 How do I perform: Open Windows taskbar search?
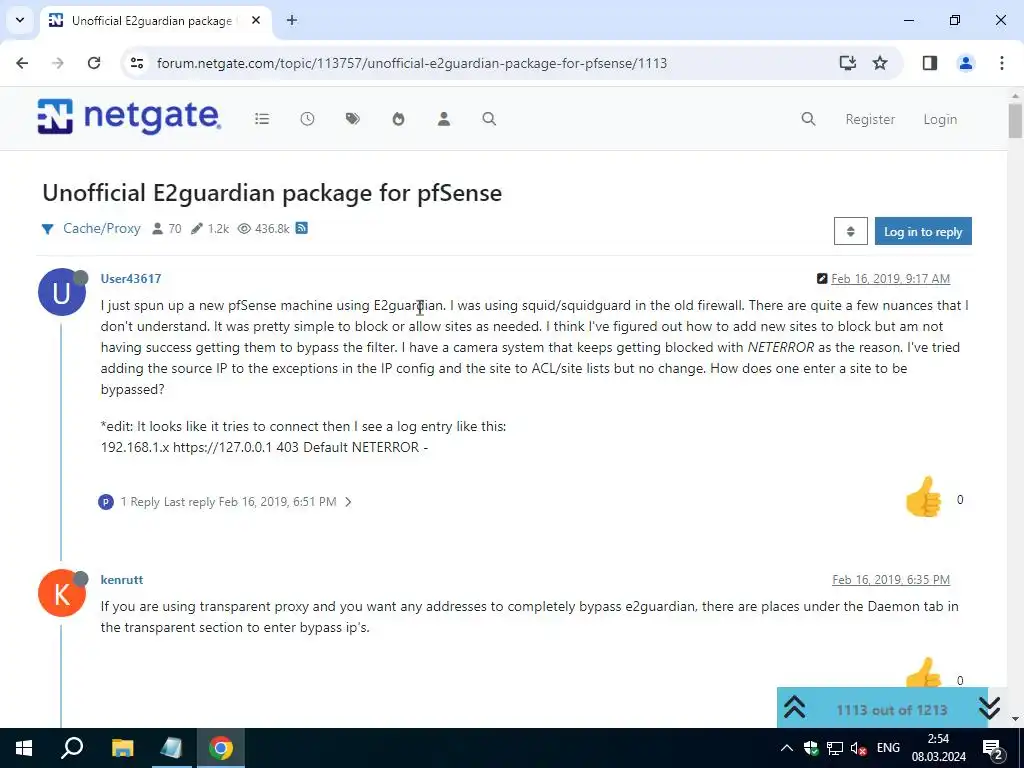[x=72, y=748]
